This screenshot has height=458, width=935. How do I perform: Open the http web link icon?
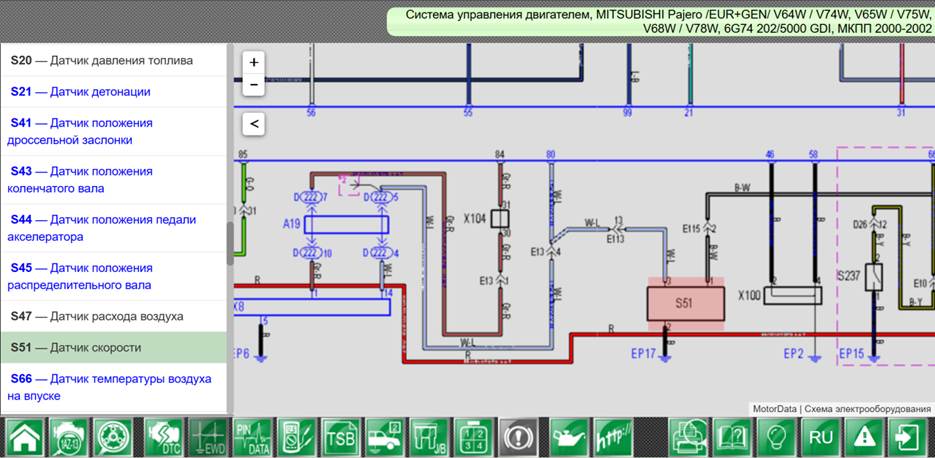tap(613, 438)
